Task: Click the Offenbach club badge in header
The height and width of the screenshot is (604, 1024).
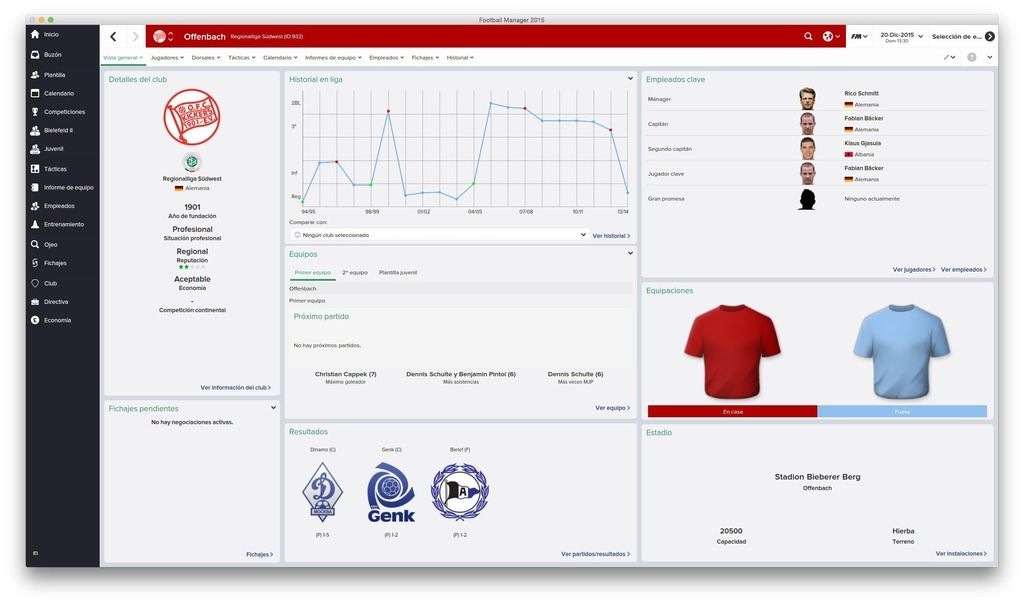Action: pos(159,37)
